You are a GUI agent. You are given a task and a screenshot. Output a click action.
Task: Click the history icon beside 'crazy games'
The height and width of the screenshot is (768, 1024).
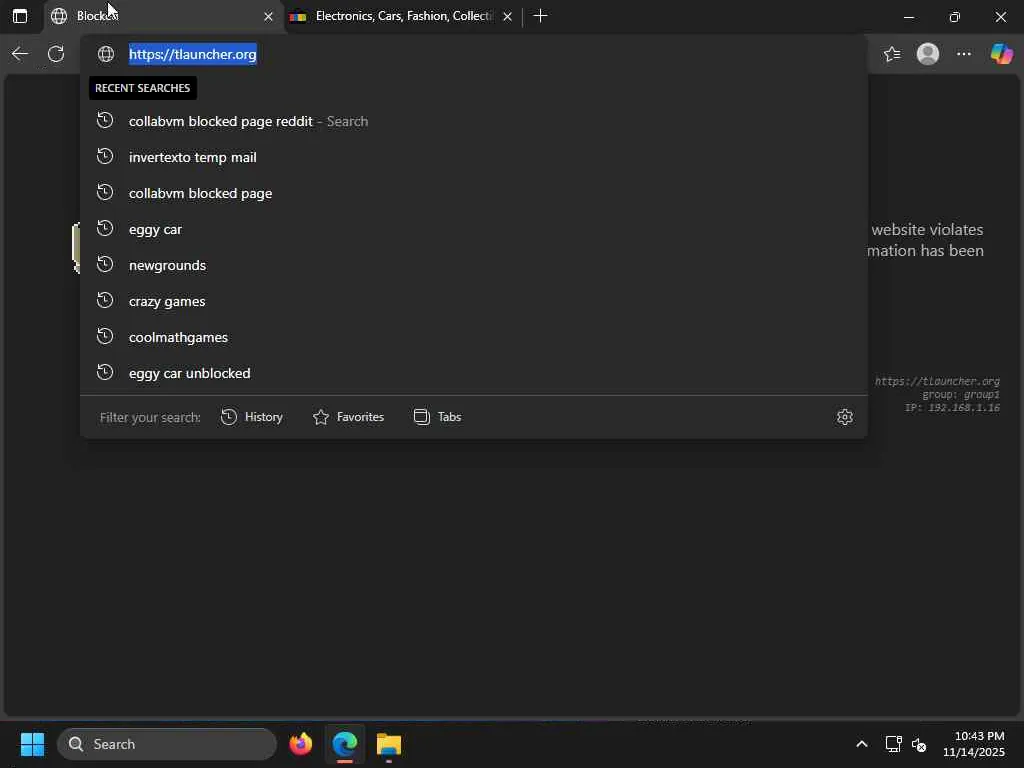[105, 300]
